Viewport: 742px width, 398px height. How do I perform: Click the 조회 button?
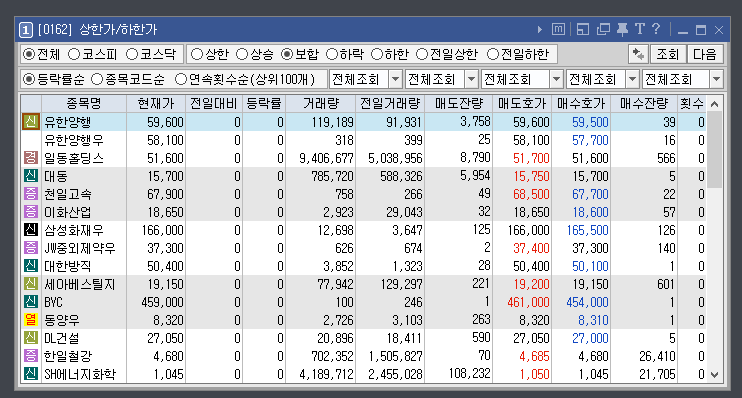[668, 54]
